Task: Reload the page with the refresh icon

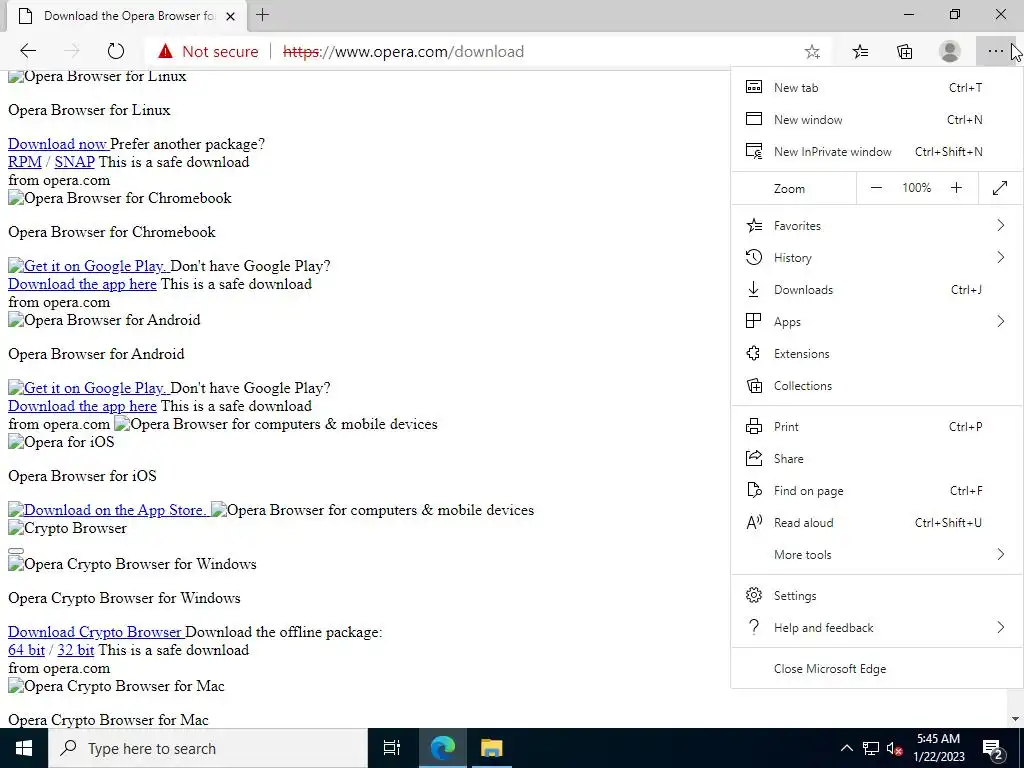Action: tap(116, 51)
